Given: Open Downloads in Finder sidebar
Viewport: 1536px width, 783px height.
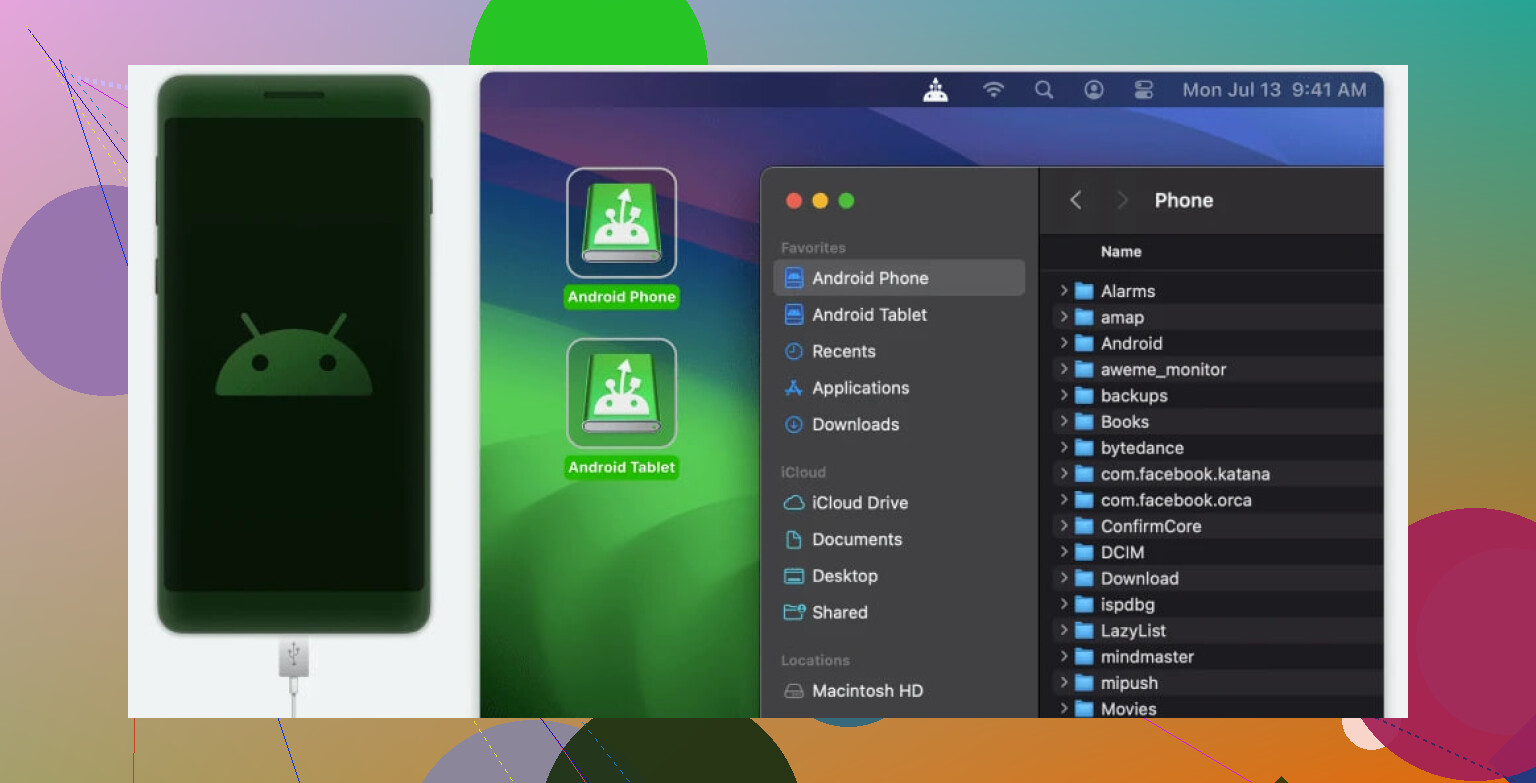Looking at the screenshot, I should [899, 424].
